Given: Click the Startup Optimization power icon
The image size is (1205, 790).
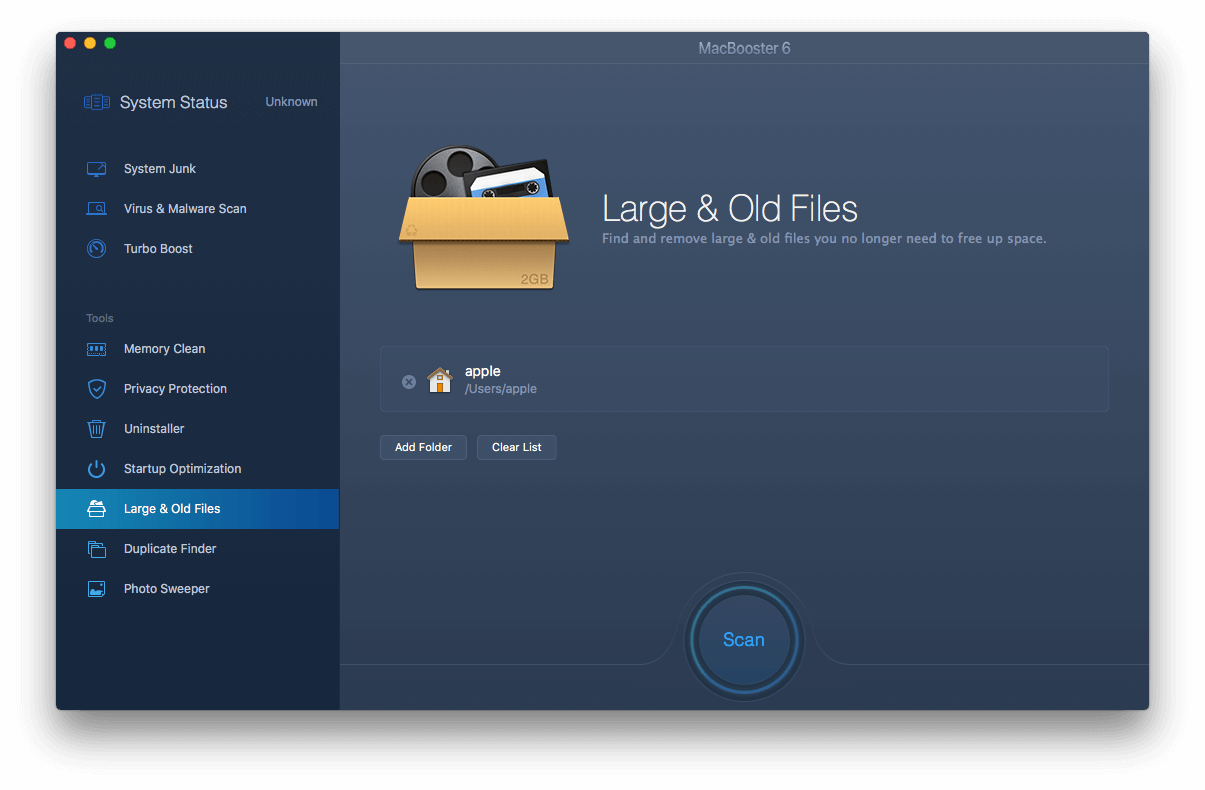Looking at the screenshot, I should coord(96,468).
